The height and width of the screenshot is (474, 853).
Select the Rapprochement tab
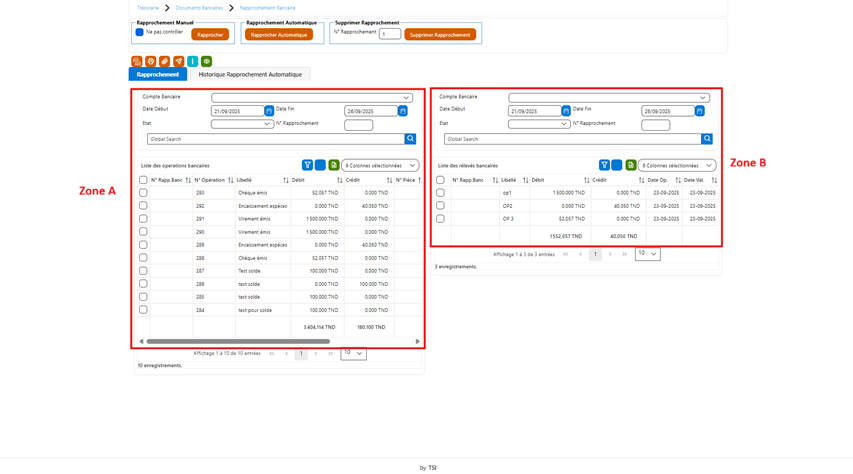coord(158,75)
